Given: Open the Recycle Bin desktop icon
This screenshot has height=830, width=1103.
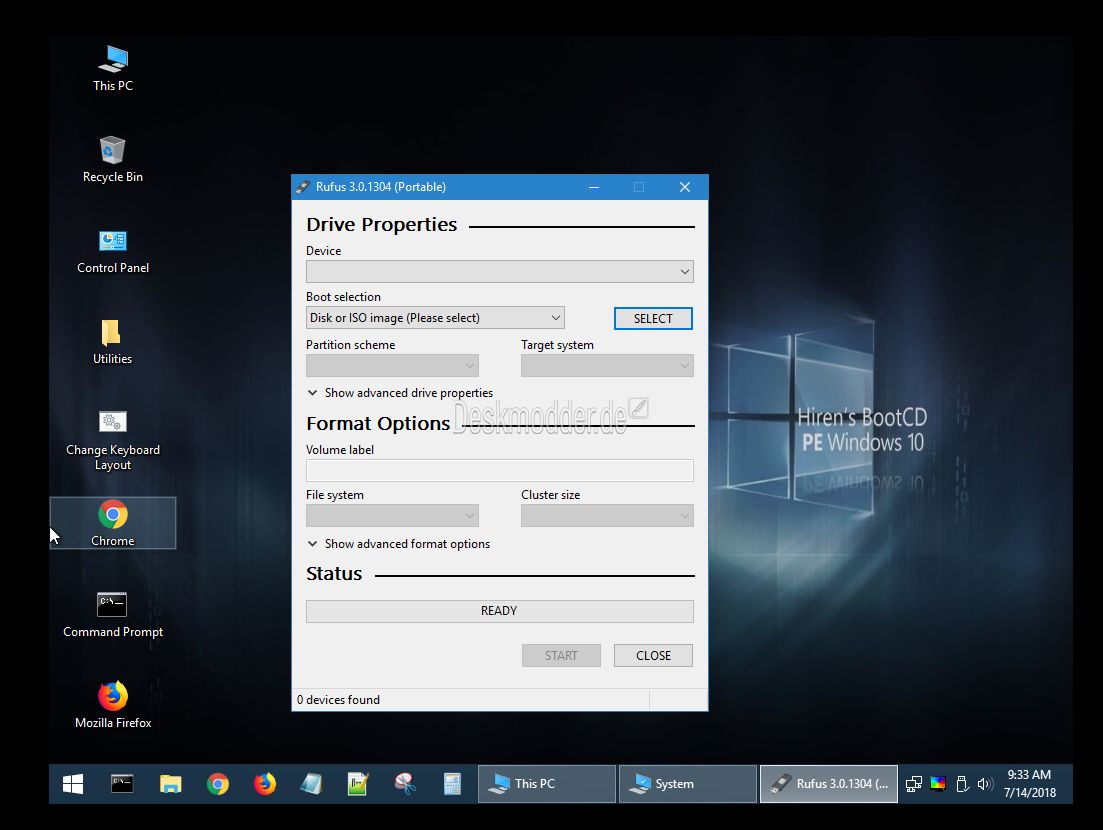Looking at the screenshot, I should [113, 160].
